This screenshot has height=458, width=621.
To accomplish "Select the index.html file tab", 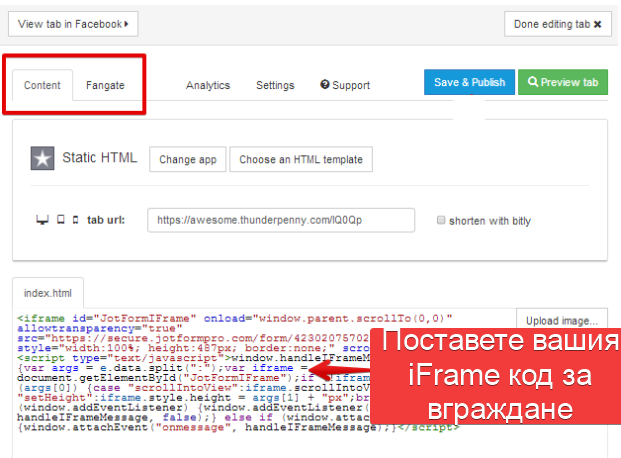I will point(48,293).
